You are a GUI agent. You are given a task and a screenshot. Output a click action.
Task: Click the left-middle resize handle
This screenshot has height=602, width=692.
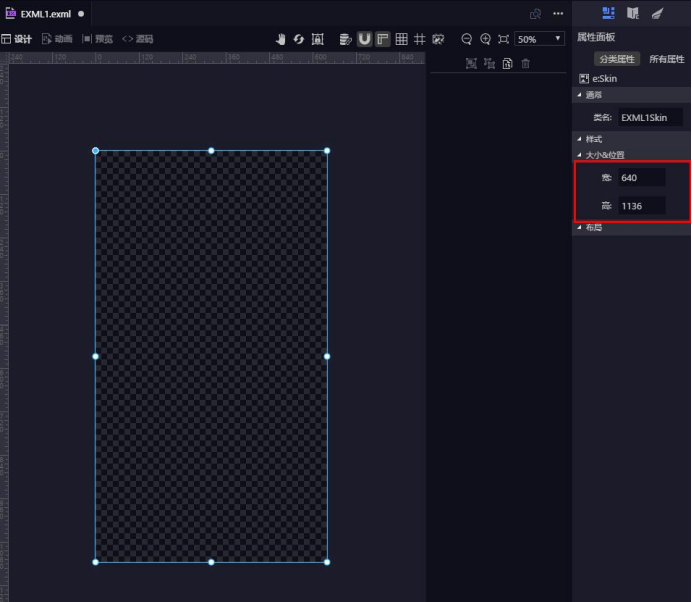coord(95,356)
